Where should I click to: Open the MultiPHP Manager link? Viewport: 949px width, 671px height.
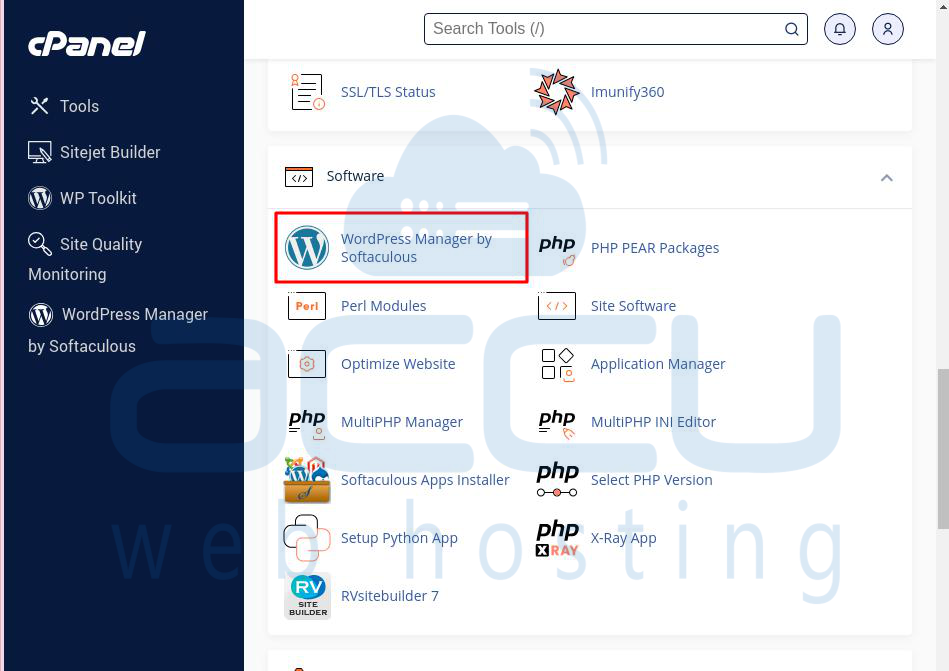402,422
